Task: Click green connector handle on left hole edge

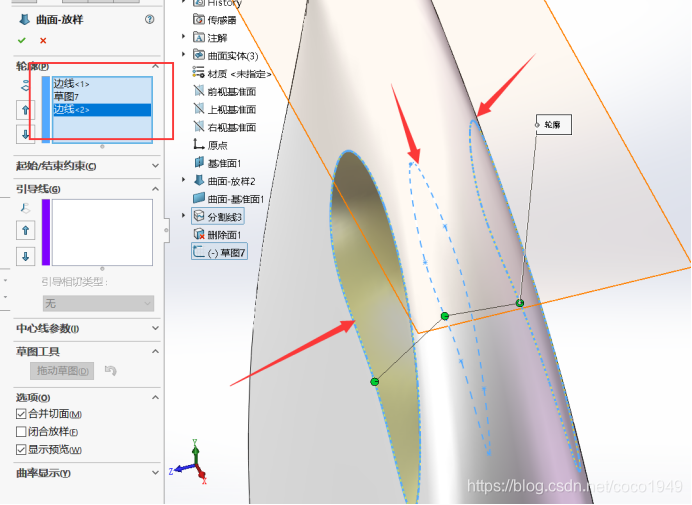Action: 375,382
